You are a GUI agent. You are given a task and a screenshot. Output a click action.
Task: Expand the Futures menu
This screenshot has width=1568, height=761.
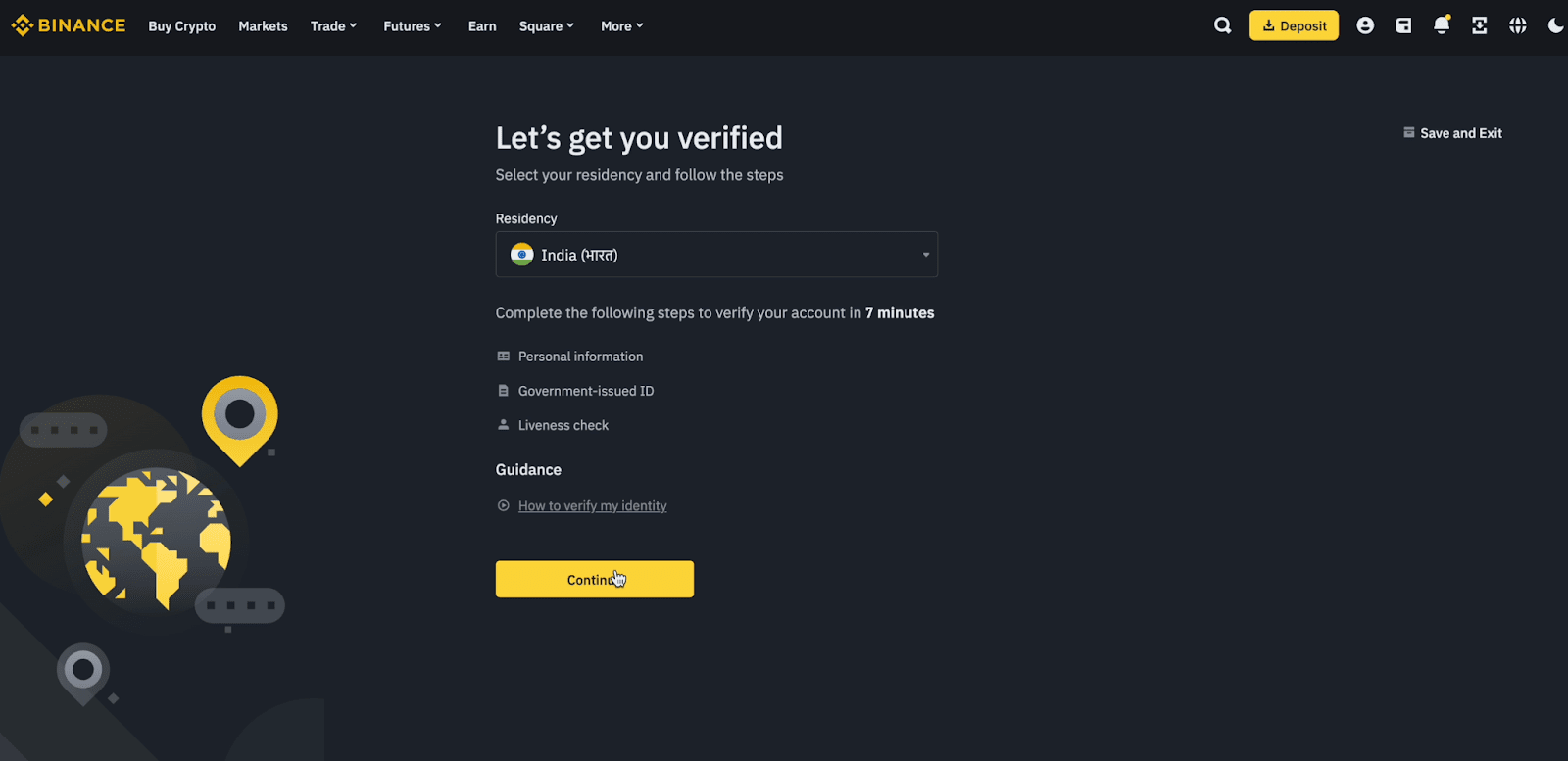(x=413, y=26)
